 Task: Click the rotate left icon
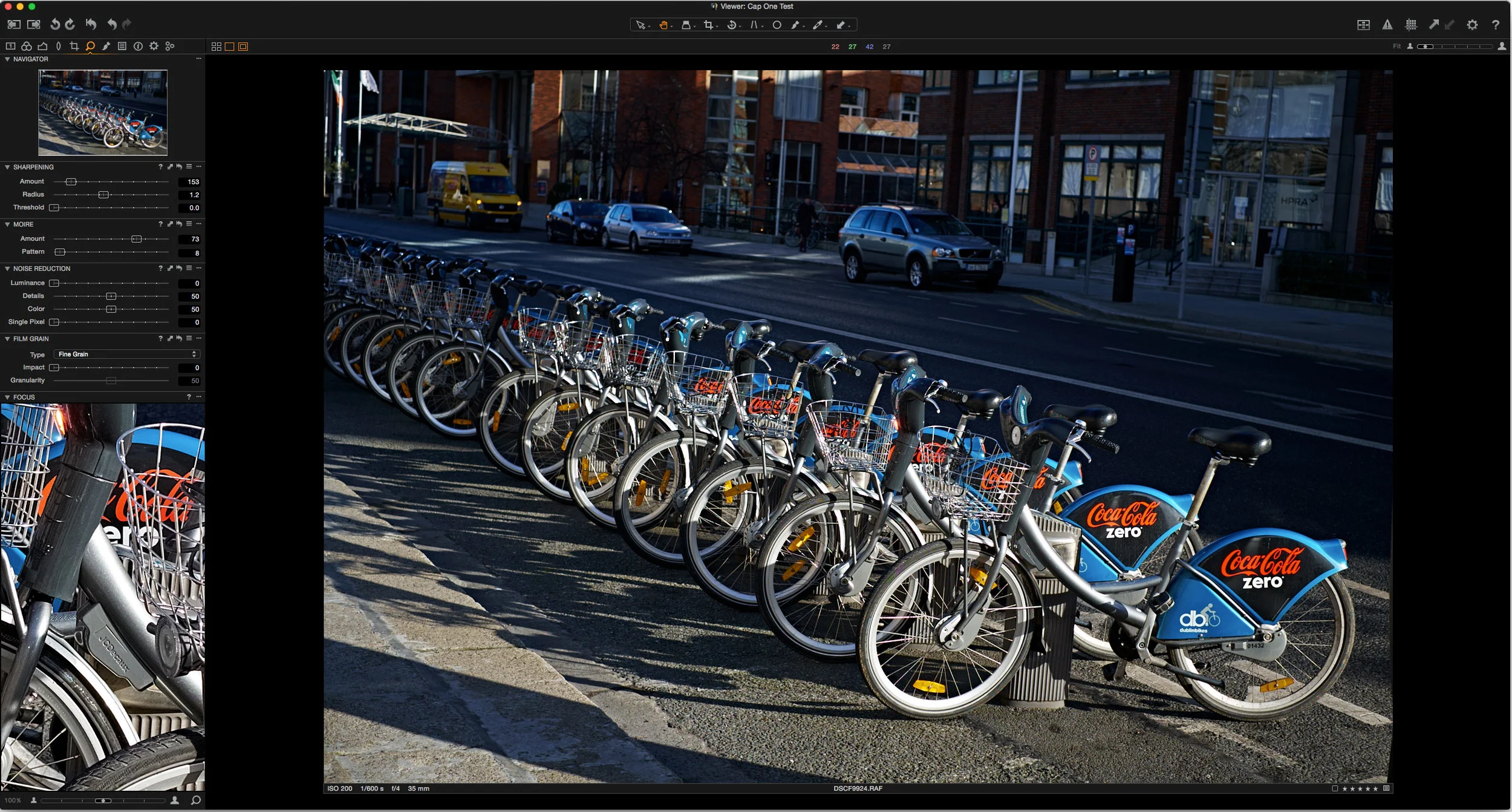pos(55,24)
